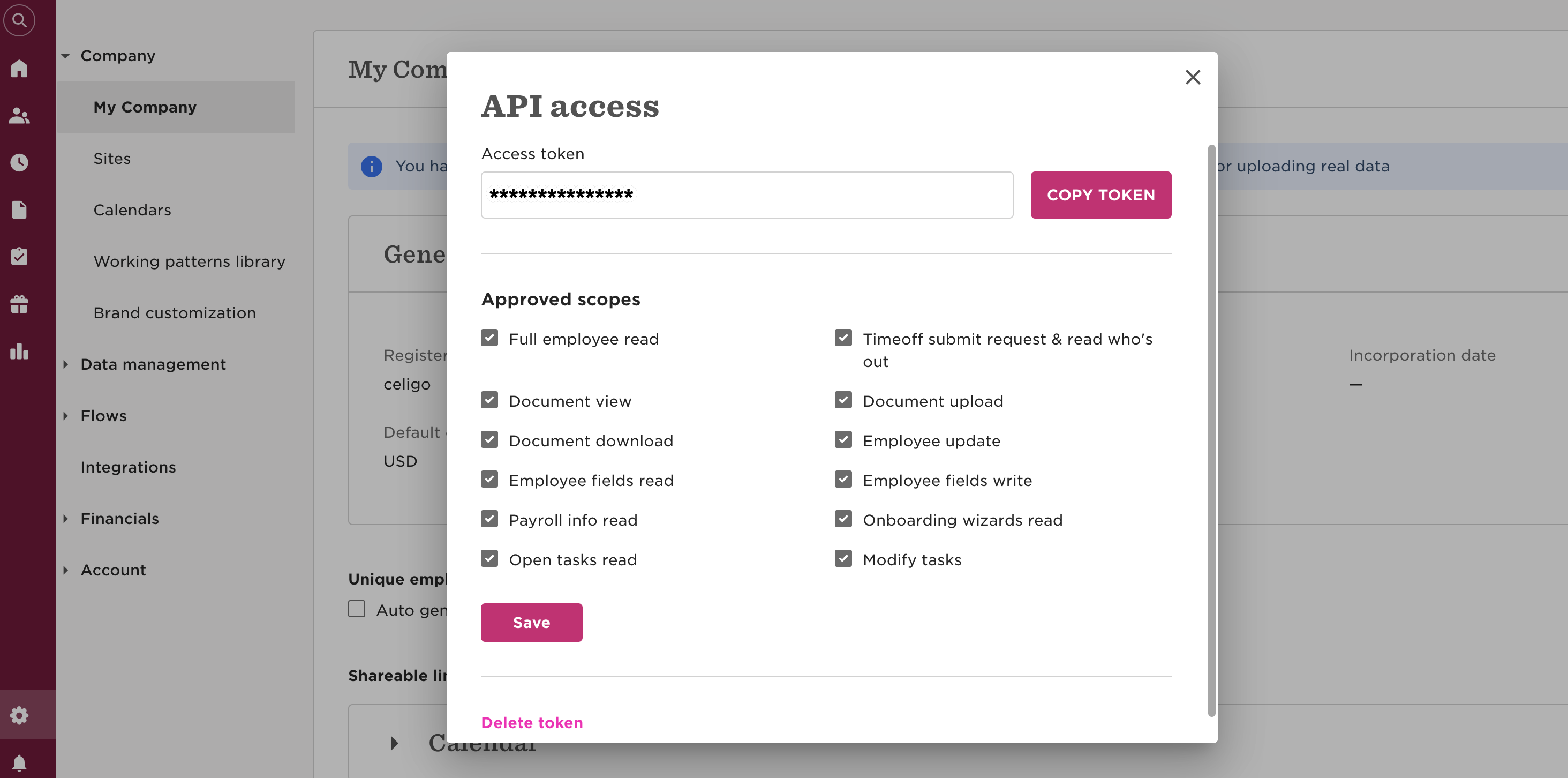Toggle Onboarding wizards read scope

[x=843, y=519]
